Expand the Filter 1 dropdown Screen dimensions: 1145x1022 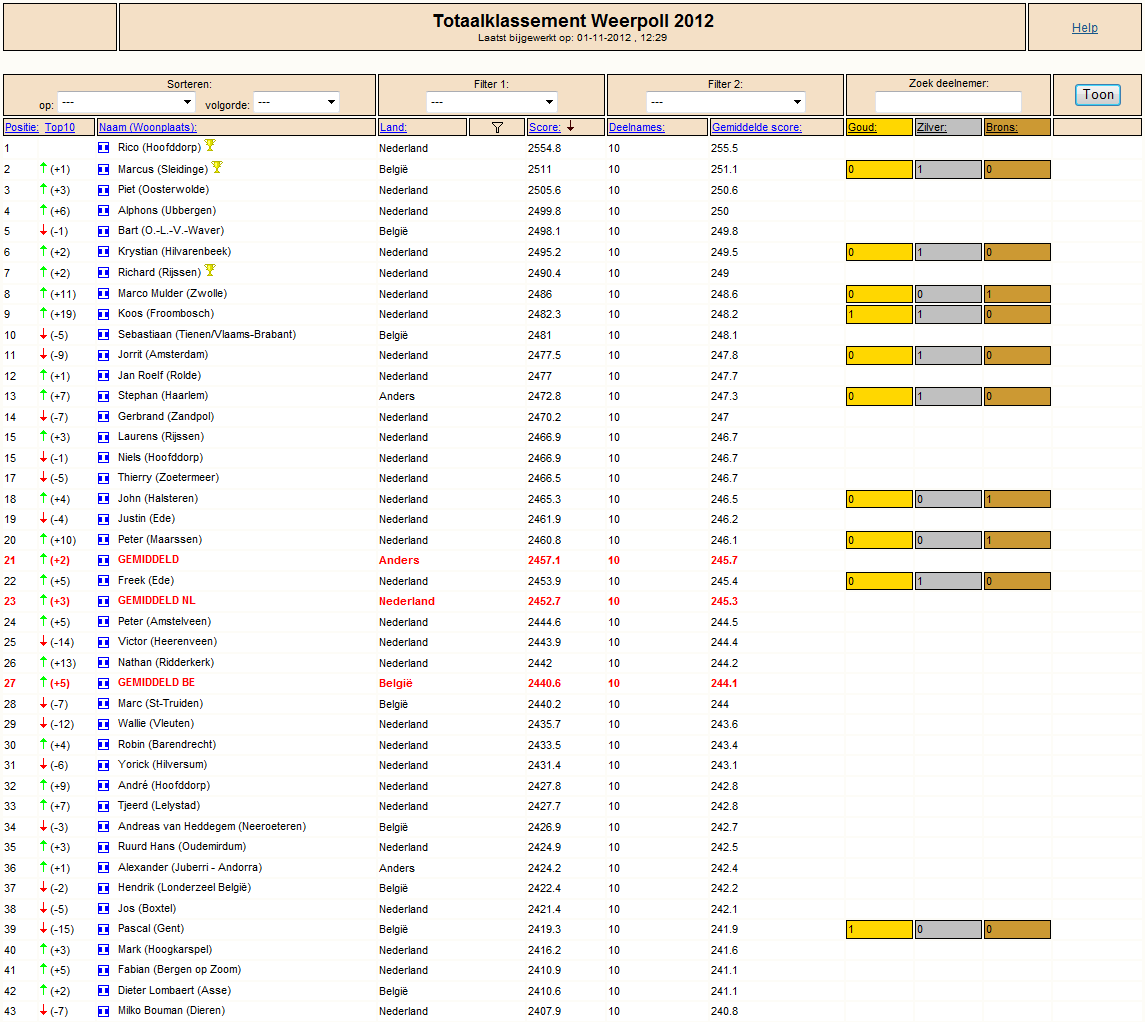[491, 102]
